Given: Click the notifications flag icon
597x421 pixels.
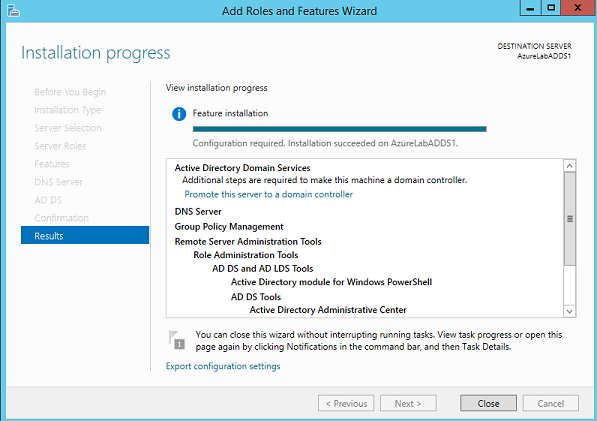Looking at the screenshot, I should coord(177,340).
